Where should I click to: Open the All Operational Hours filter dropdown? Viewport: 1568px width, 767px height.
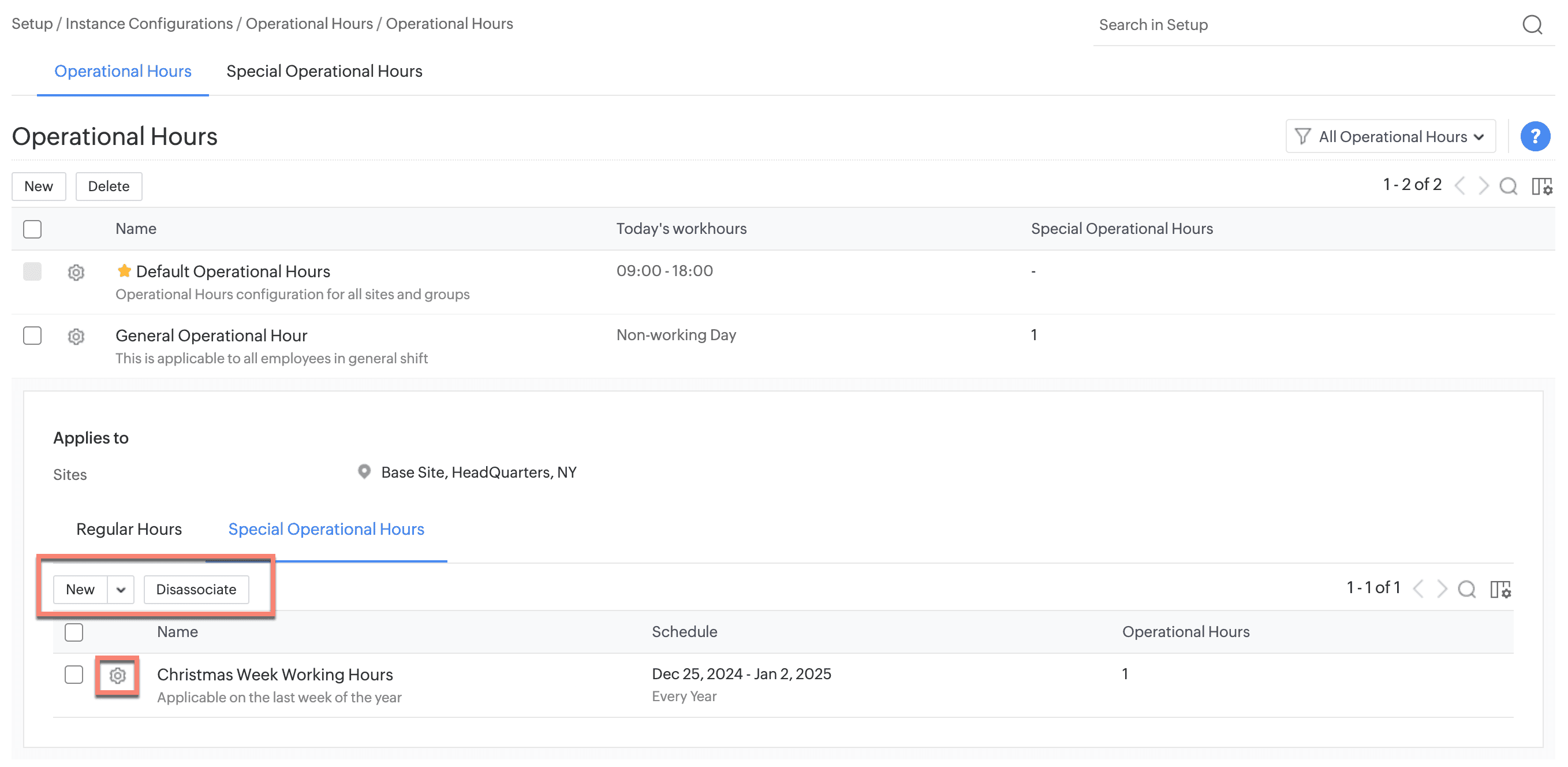click(x=1390, y=136)
